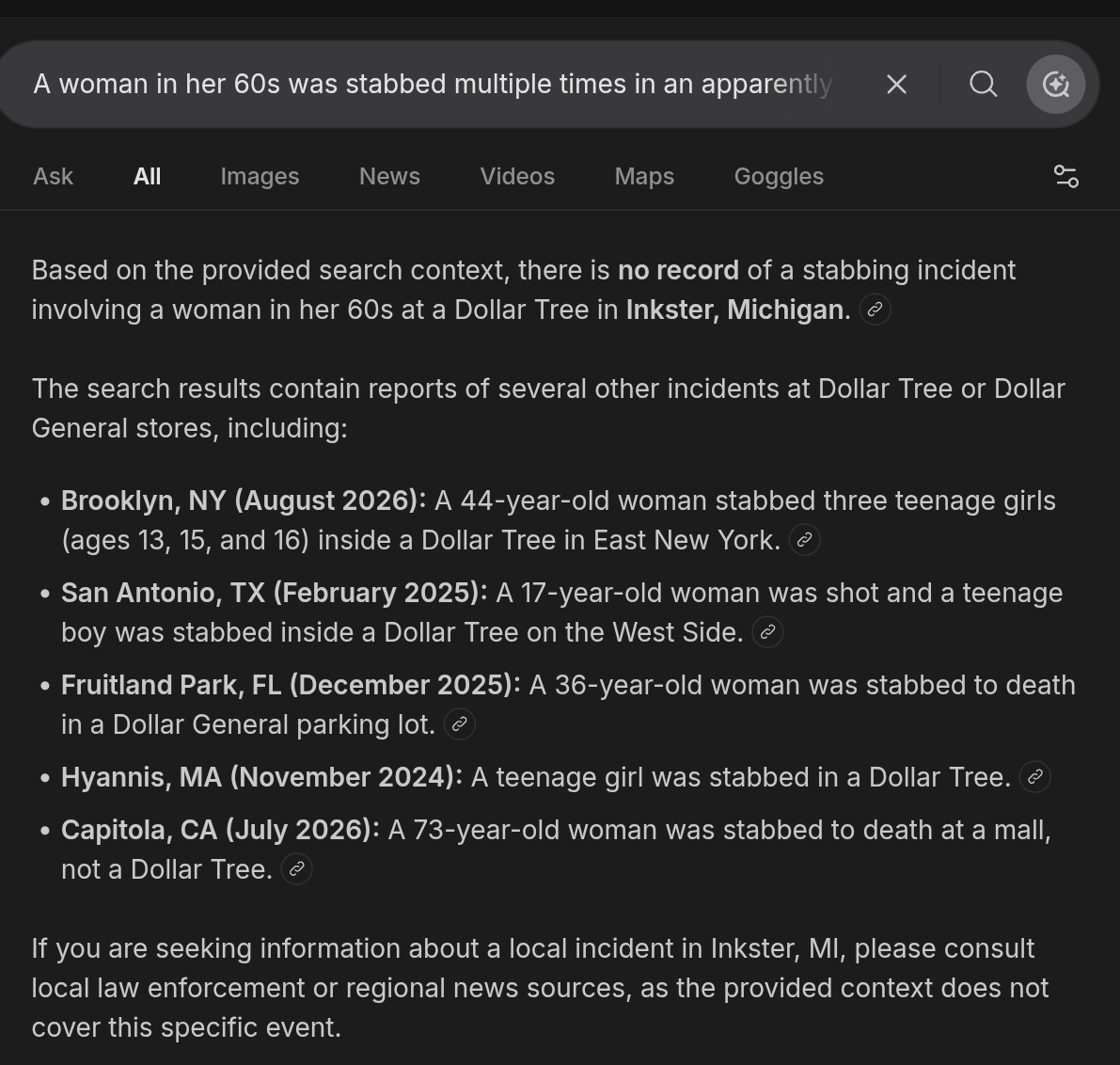Switch to the Ask tab
Image resolution: width=1120 pixels, height=1065 pixels.
[x=53, y=177]
